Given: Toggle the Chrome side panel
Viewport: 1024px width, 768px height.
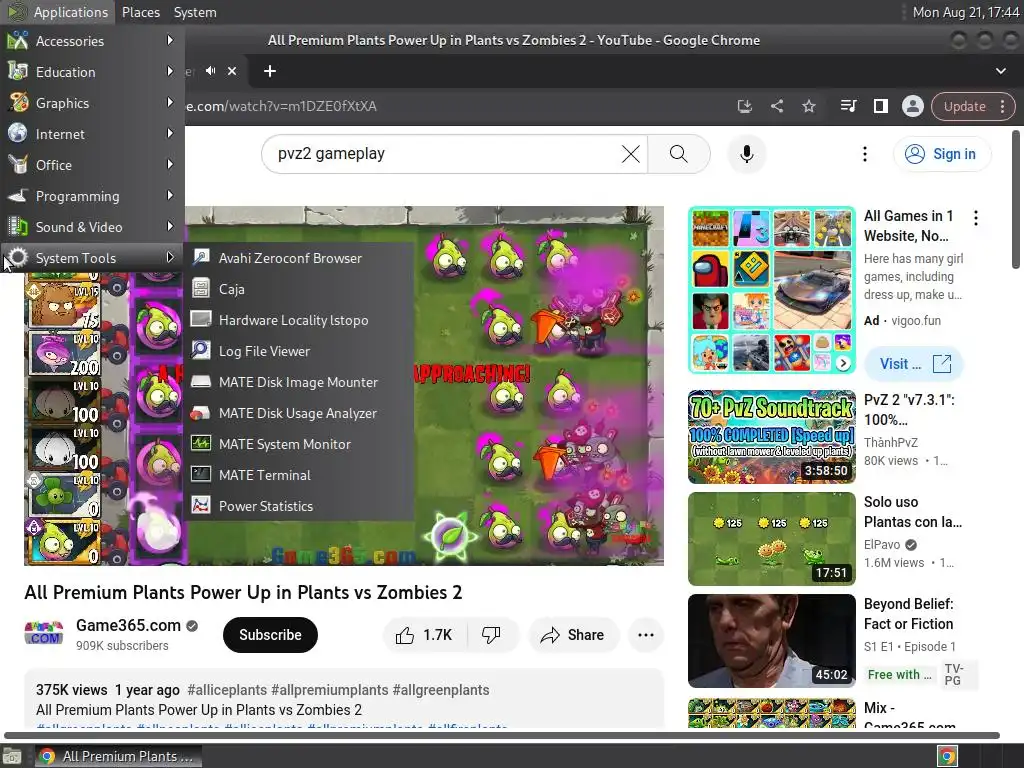Looking at the screenshot, I should pyautogui.click(x=880, y=106).
